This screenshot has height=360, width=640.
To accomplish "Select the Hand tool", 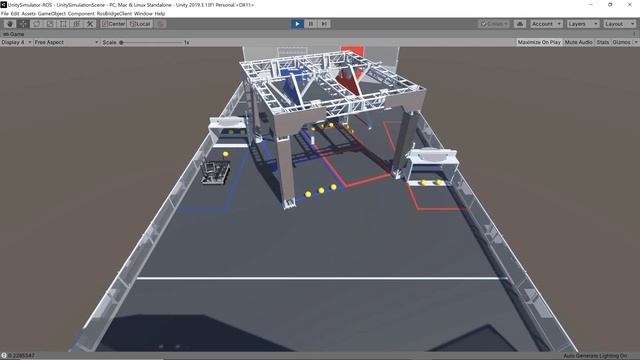I will [10, 24].
